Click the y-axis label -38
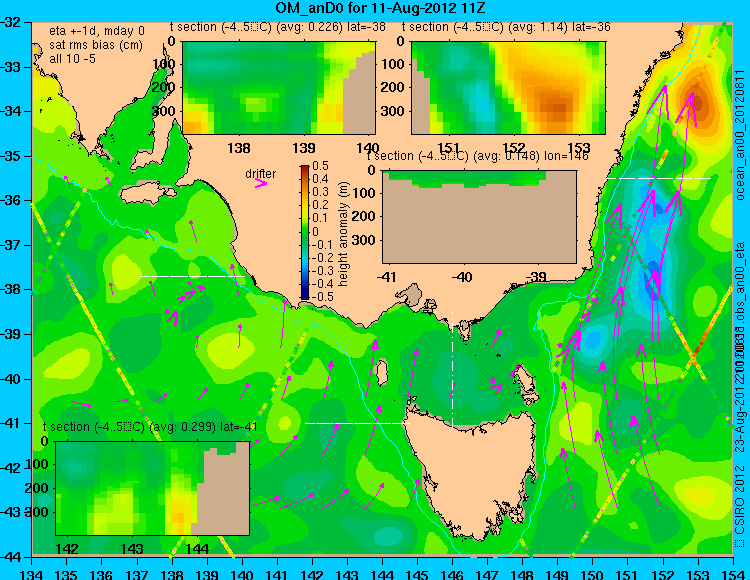750x580 pixels. point(12,289)
